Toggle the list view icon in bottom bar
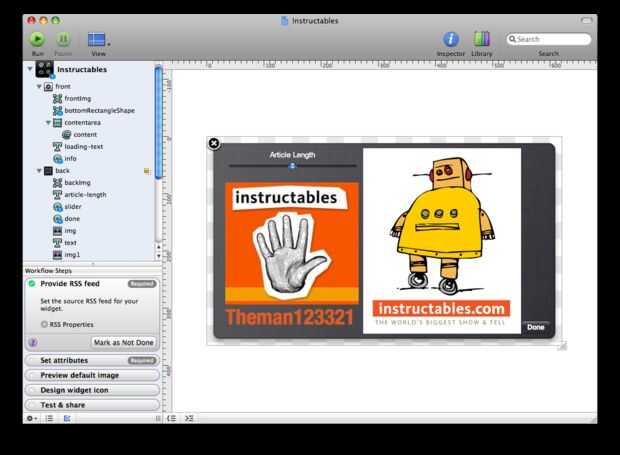The width and height of the screenshot is (620, 455). [x=49, y=418]
